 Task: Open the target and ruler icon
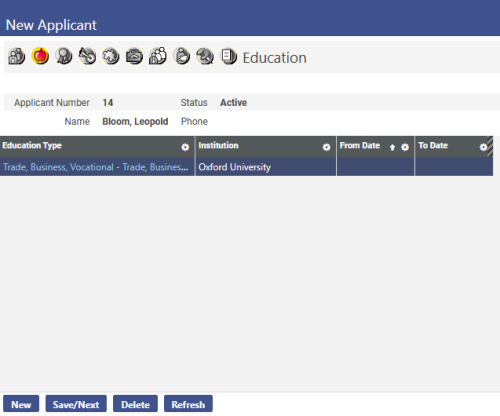pos(87,56)
